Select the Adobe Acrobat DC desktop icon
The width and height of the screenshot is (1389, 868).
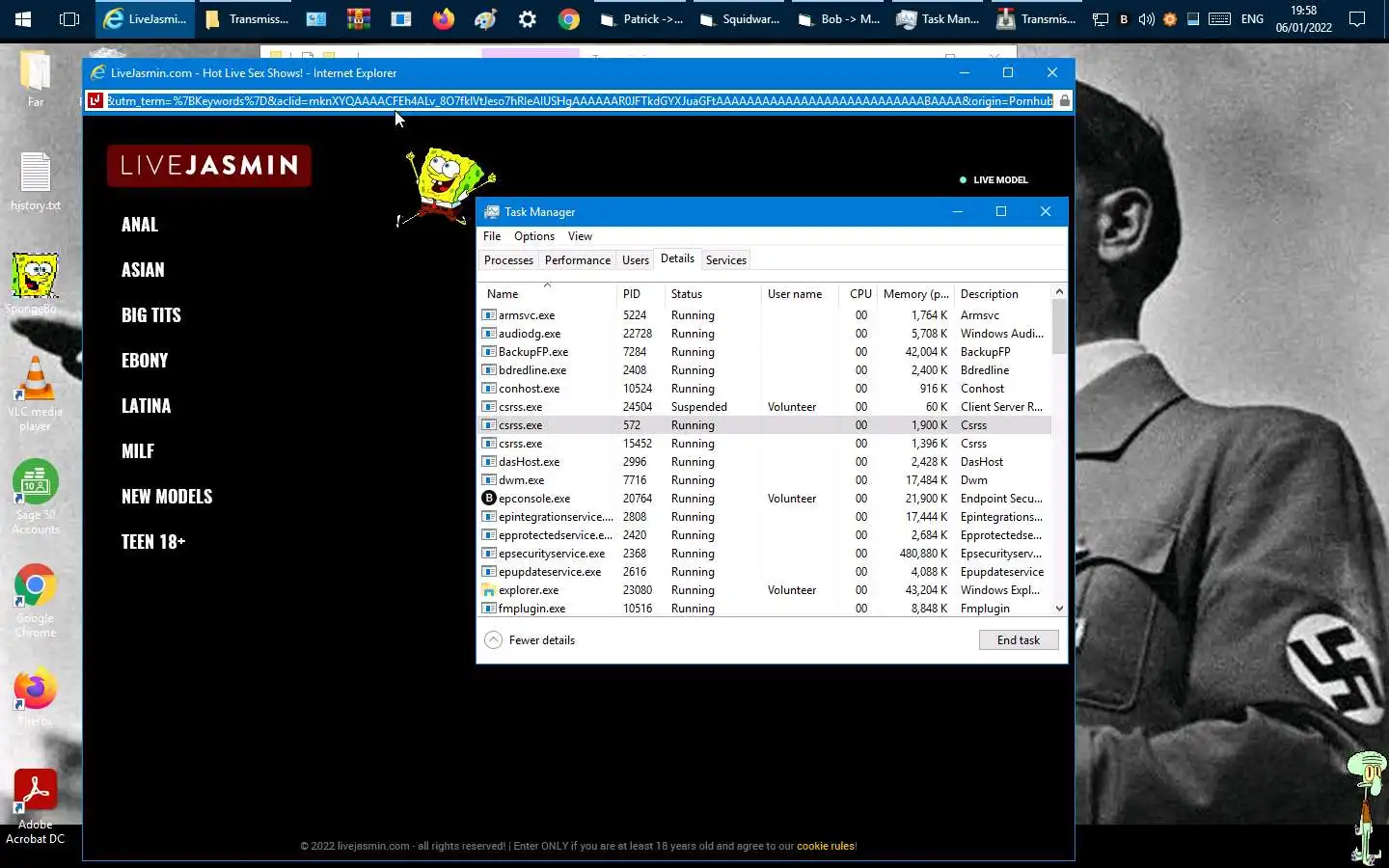[x=36, y=807]
